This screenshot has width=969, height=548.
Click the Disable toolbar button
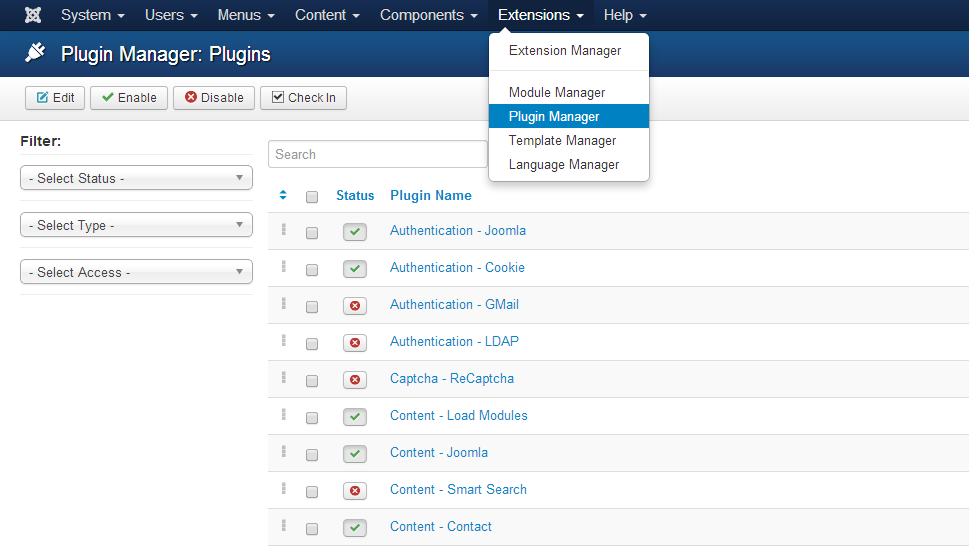tap(214, 98)
